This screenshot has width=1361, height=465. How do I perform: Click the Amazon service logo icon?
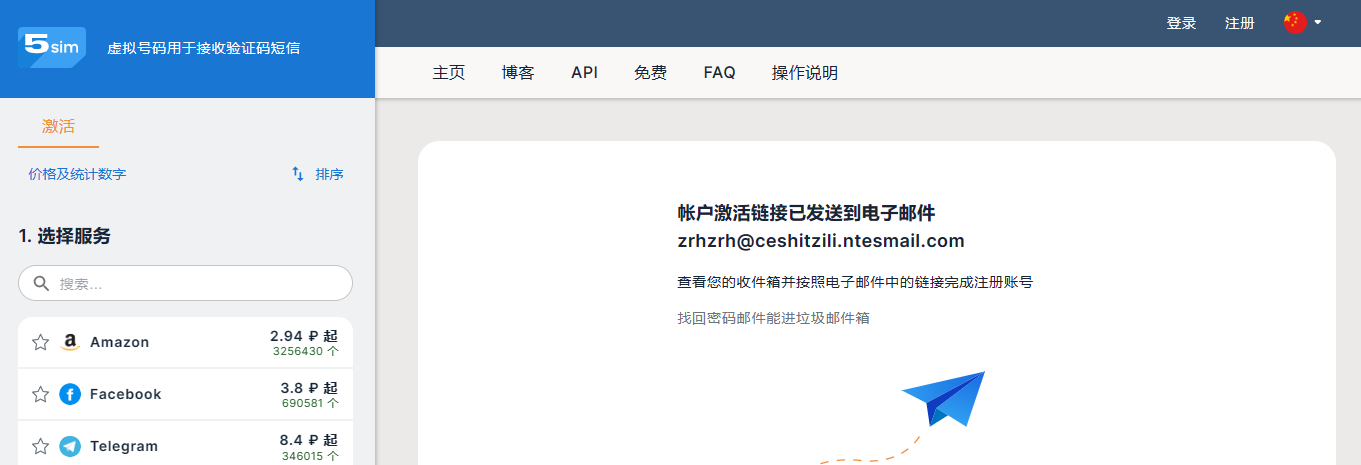pos(70,343)
